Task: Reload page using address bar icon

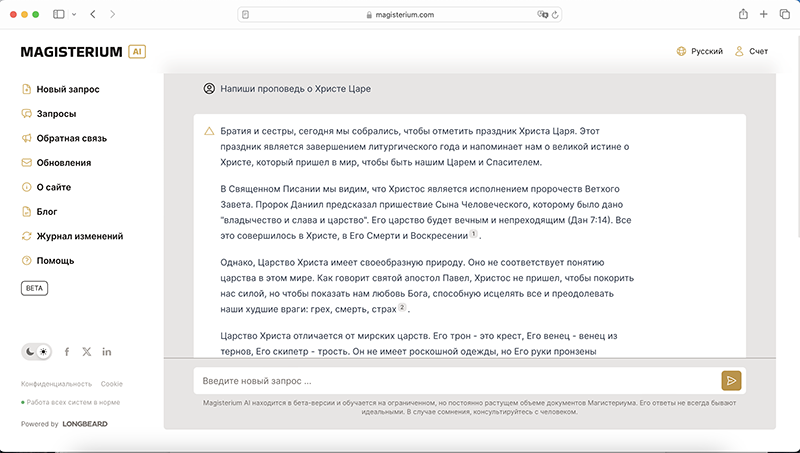Action: [555, 15]
